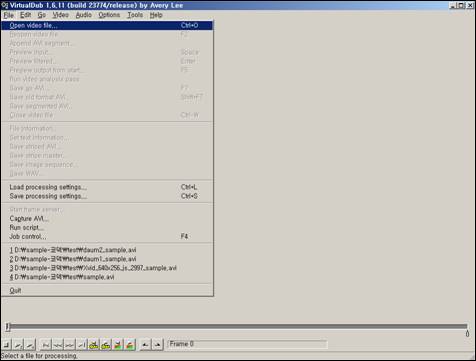Click the greyed Close video file entry

click(x=107, y=115)
